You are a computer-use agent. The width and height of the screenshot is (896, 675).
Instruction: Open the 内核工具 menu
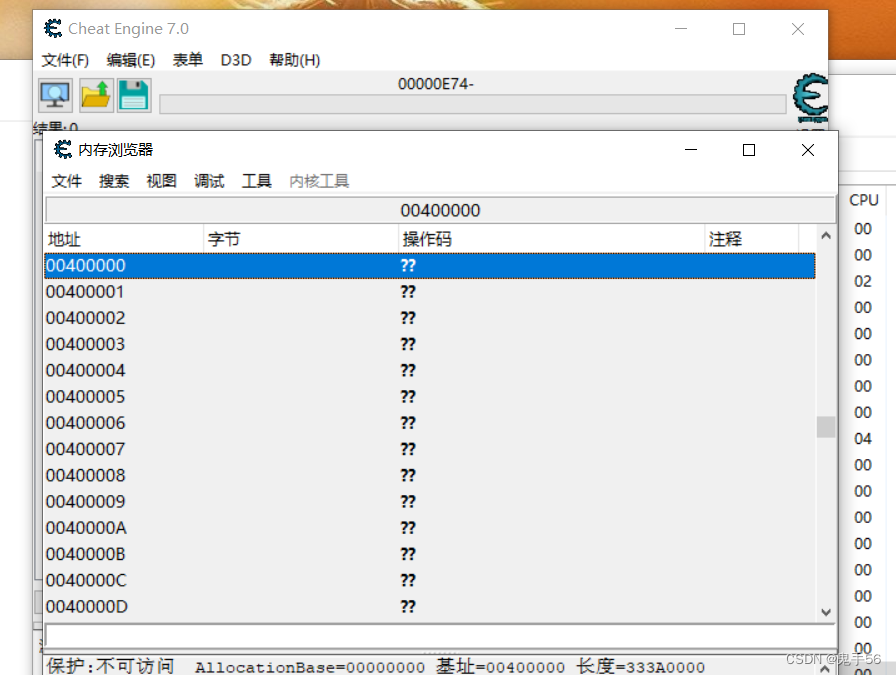point(319,181)
